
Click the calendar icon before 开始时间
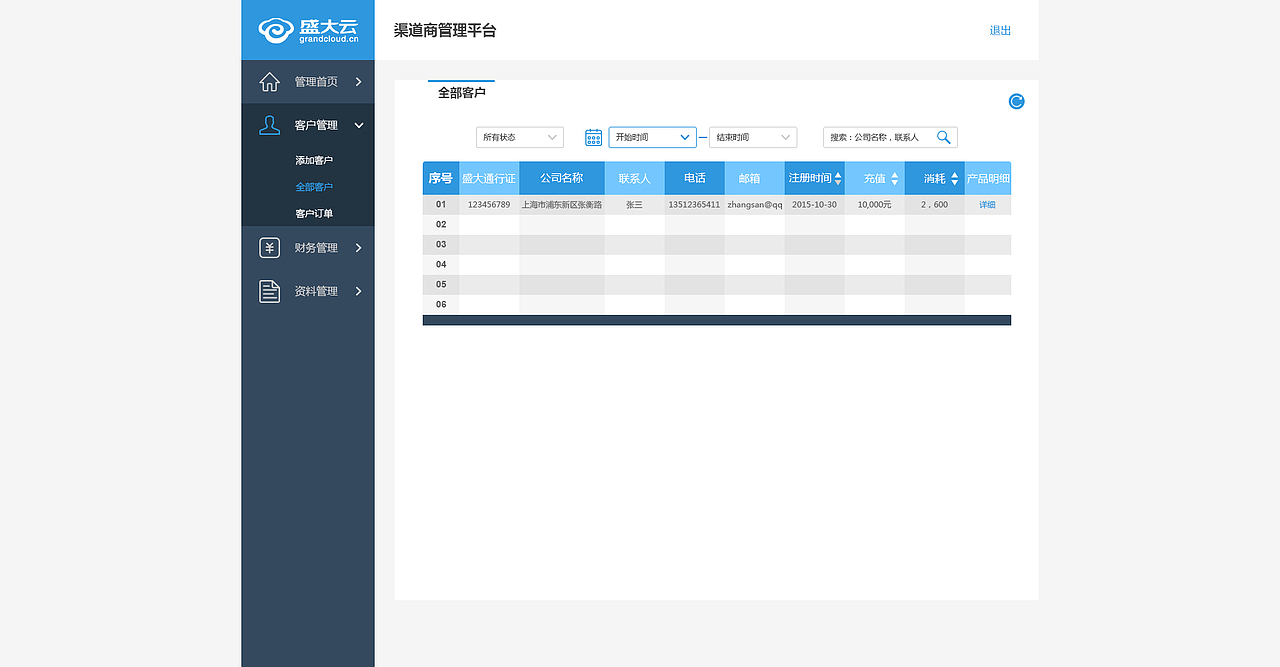click(593, 137)
